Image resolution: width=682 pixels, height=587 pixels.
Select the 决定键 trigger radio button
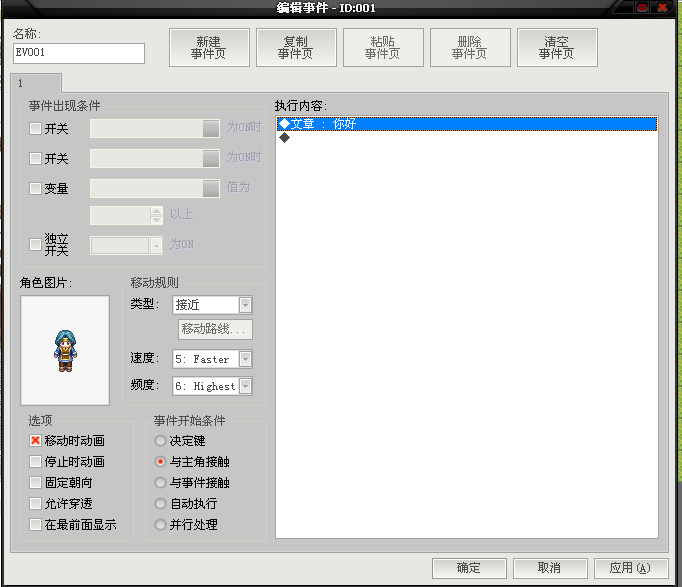click(160, 440)
